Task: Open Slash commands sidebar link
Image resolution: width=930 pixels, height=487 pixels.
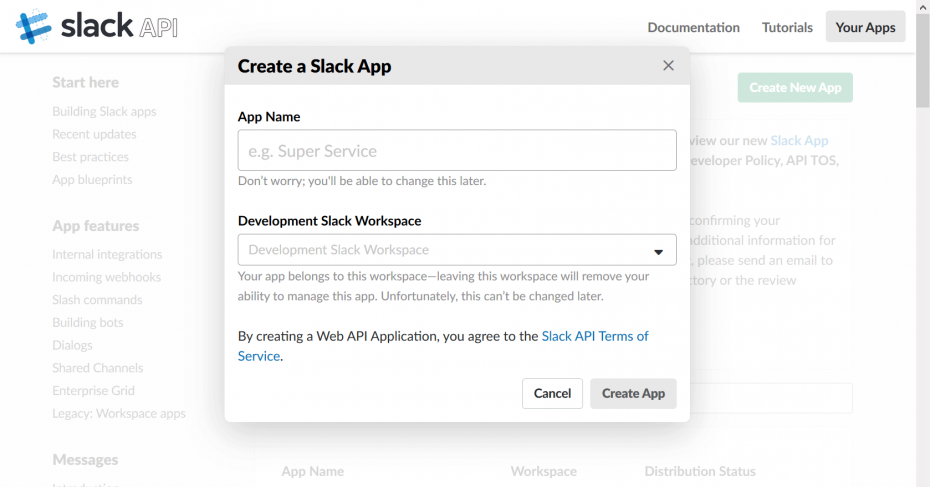Action: [x=97, y=300]
